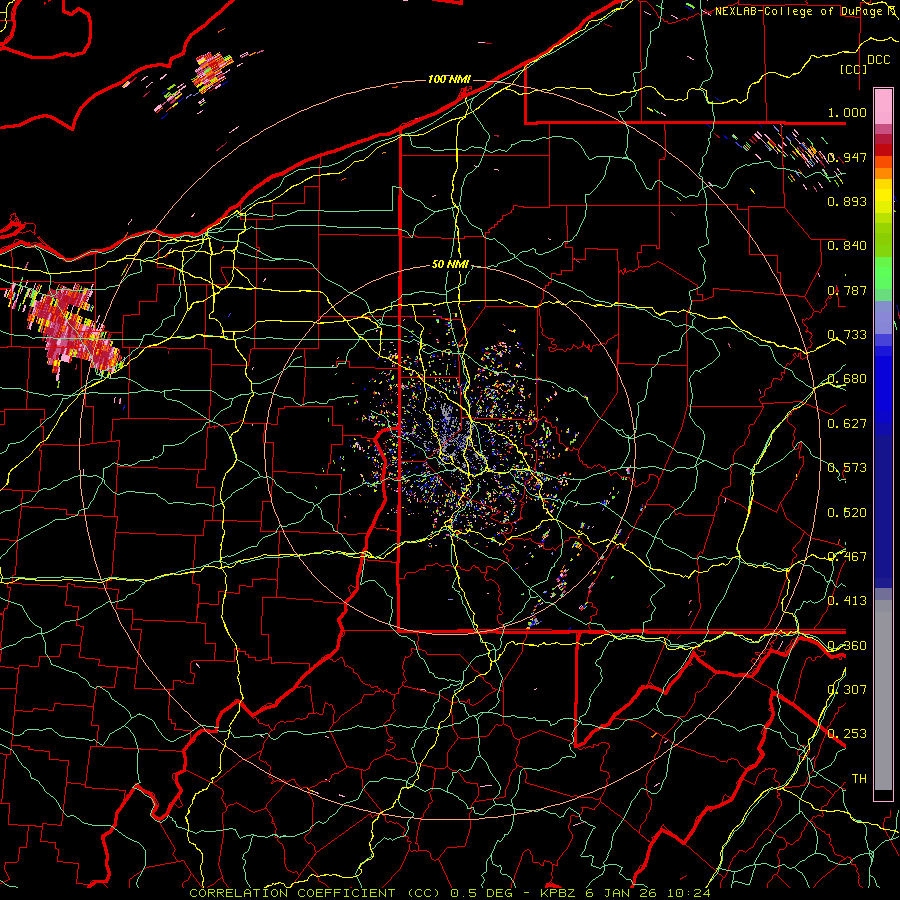Click the DCC label above the color scale

pyautogui.click(x=878, y=60)
